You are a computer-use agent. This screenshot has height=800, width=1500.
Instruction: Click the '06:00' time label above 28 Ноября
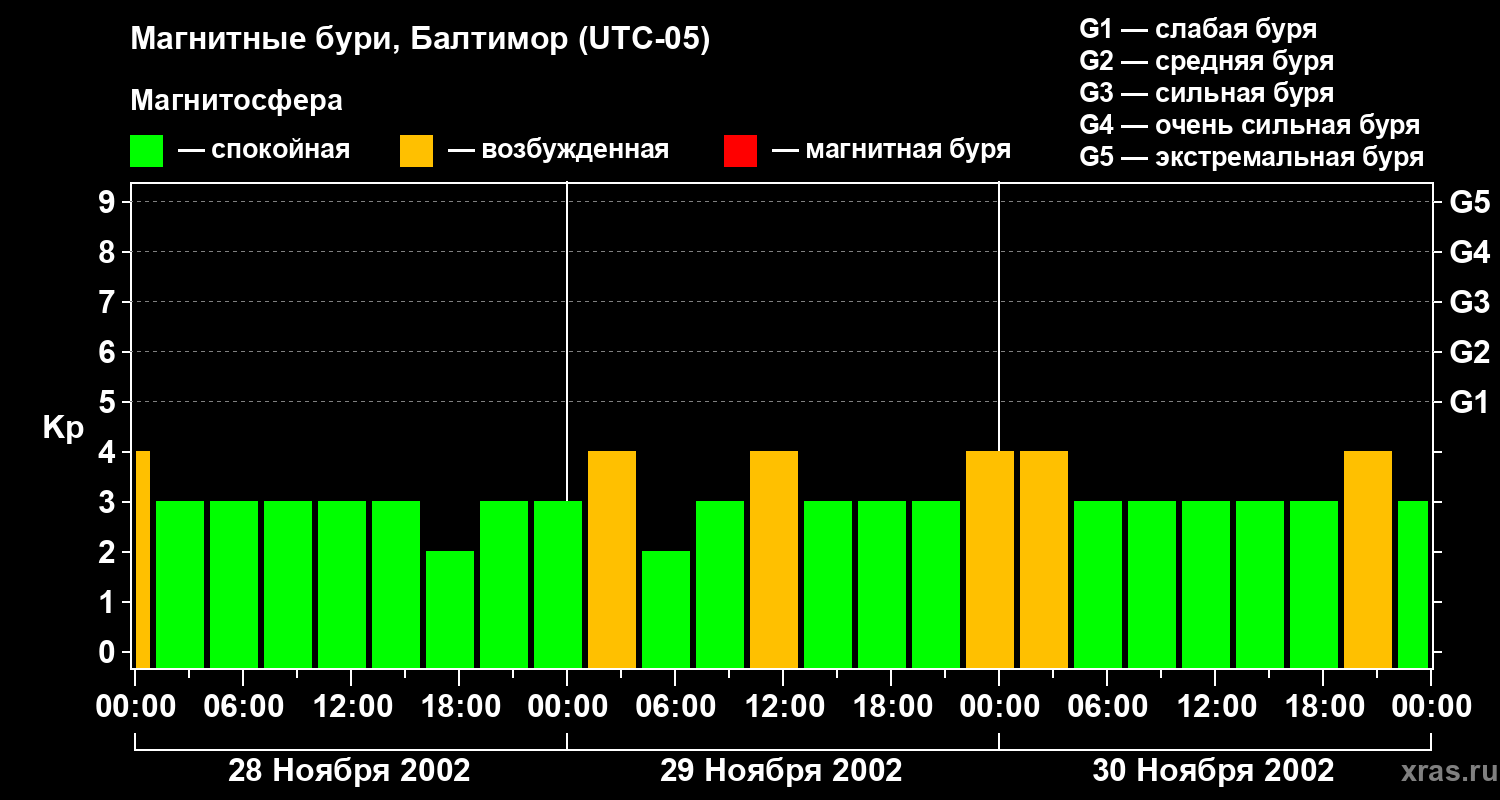pos(244,707)
